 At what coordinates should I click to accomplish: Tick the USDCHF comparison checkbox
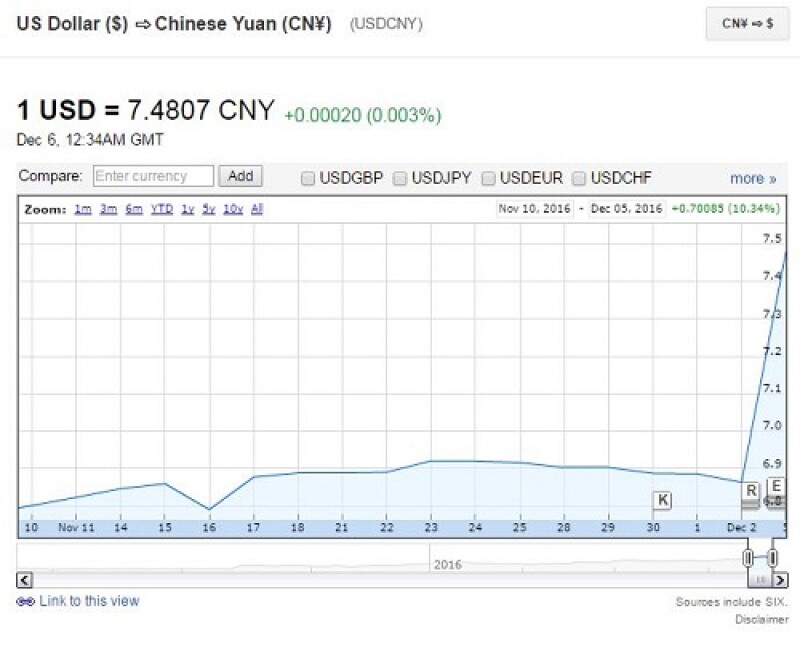579,178
